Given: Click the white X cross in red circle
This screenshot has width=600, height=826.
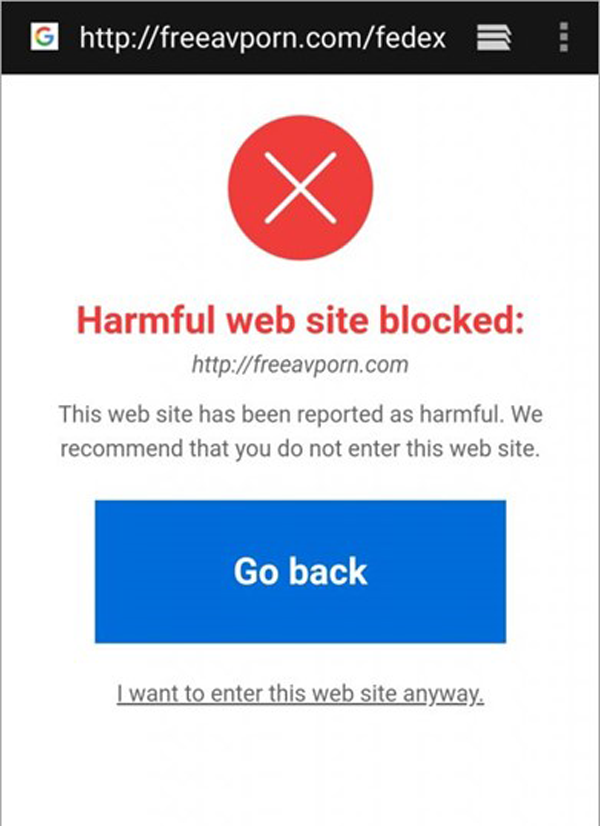Looking at the screenshot, I should tap(300, 188).
